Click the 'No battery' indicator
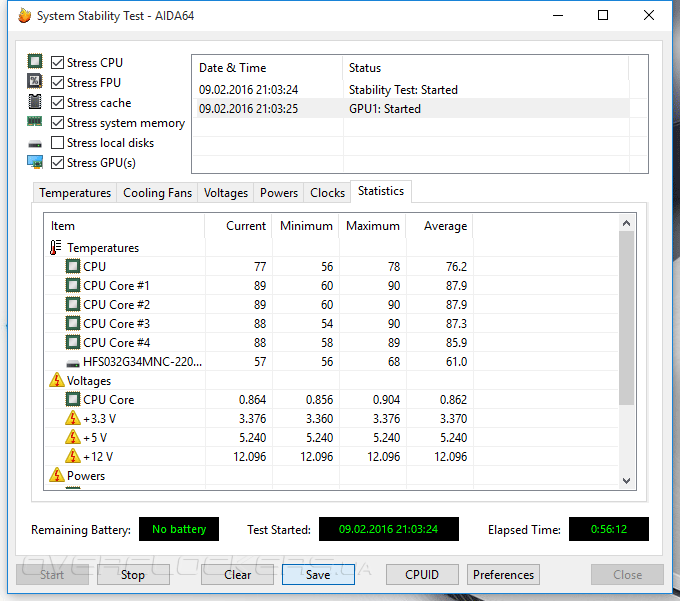680x601 pixels. (x=179, y=529)
